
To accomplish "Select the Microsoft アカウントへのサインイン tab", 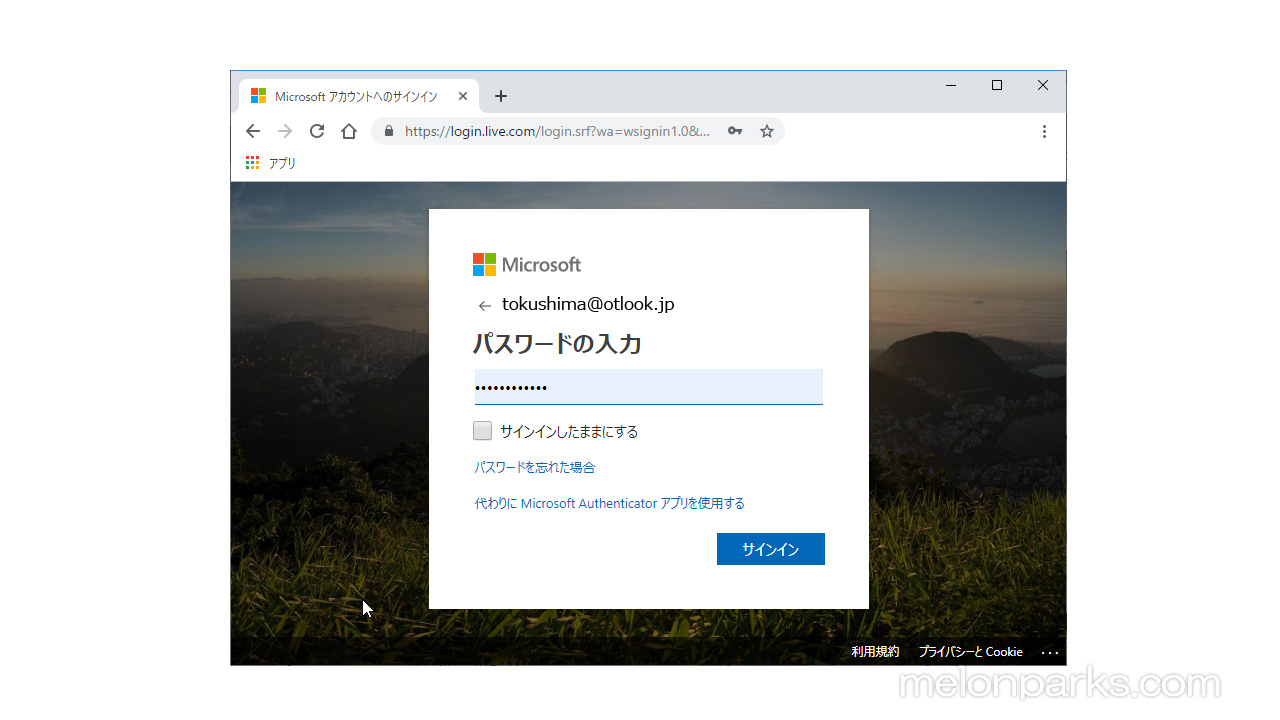I will [359, 96].
